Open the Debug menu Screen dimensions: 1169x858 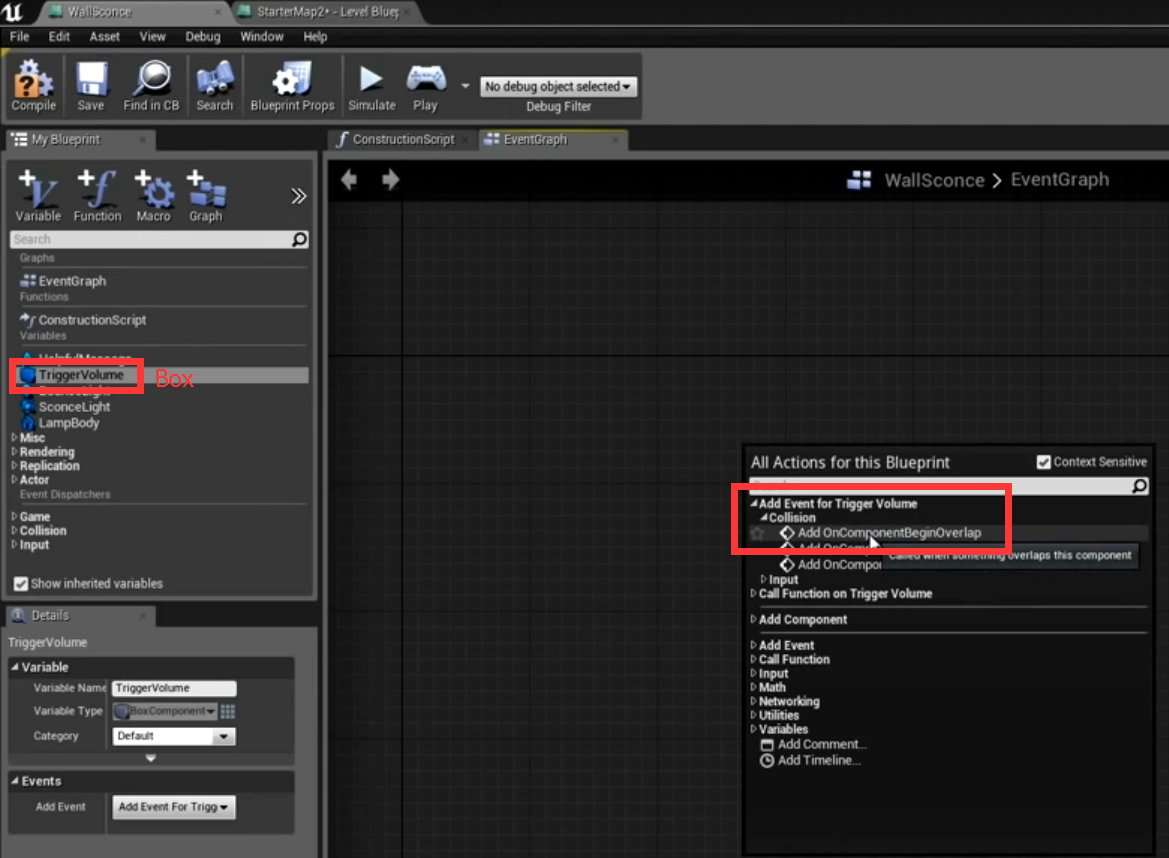[x=203, y=37]
